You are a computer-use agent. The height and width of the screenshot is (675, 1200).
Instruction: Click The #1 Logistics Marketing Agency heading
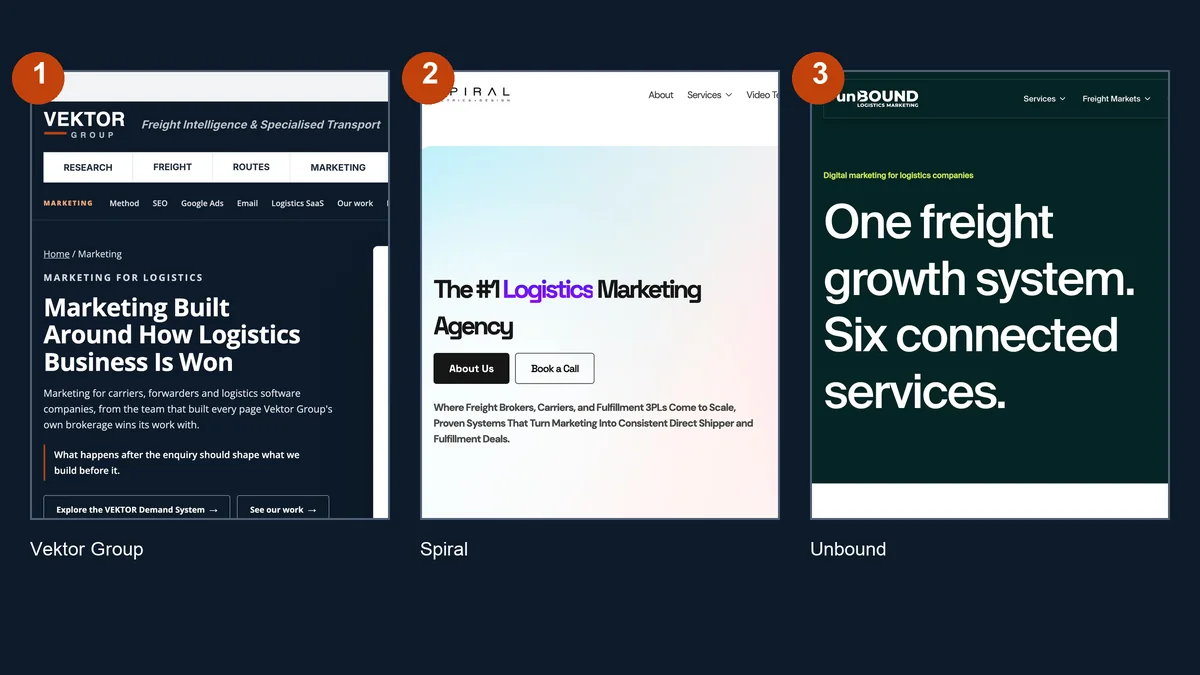tap(567, 308)
